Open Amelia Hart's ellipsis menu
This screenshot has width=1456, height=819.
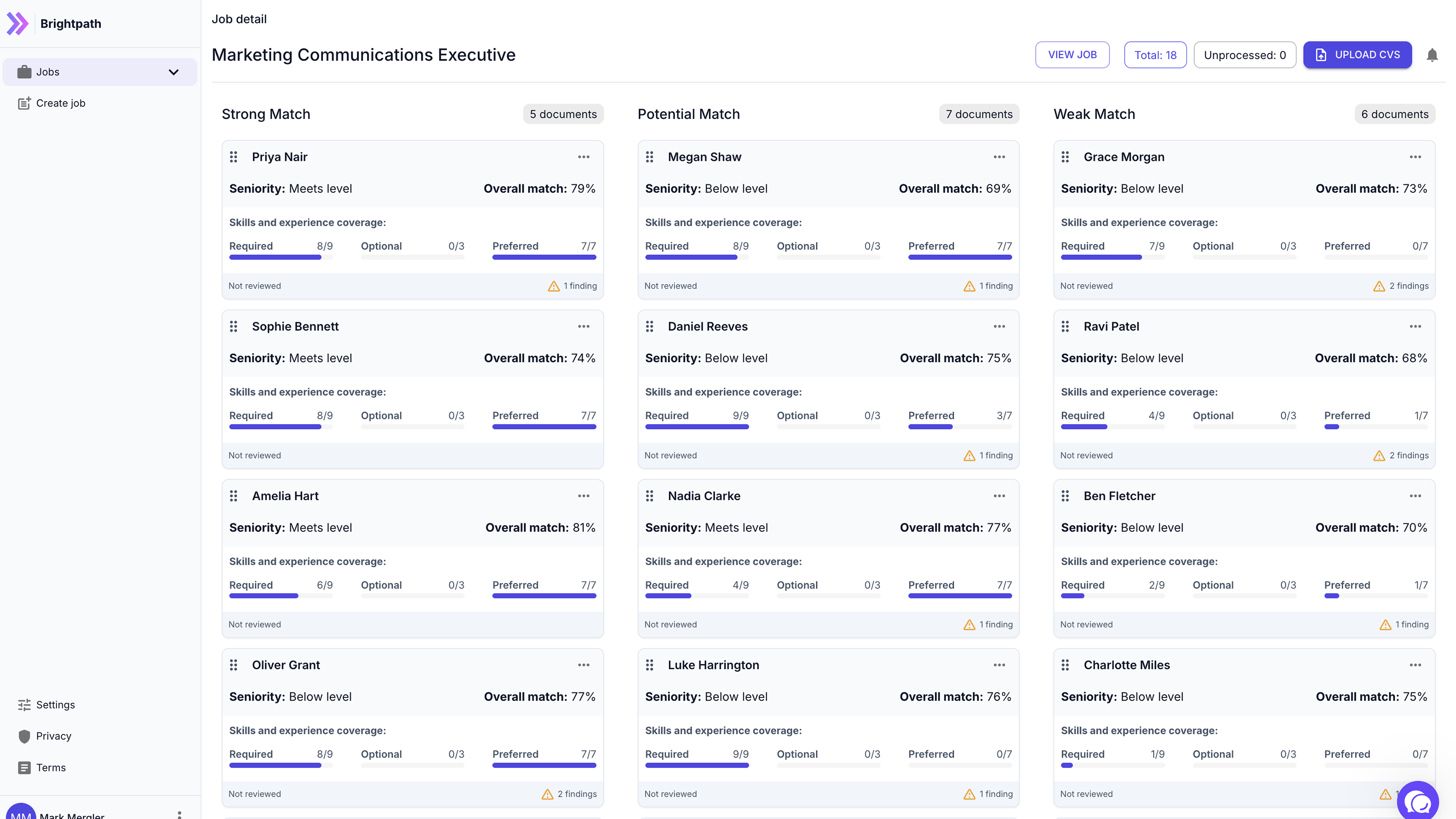[x=584, y=495]
